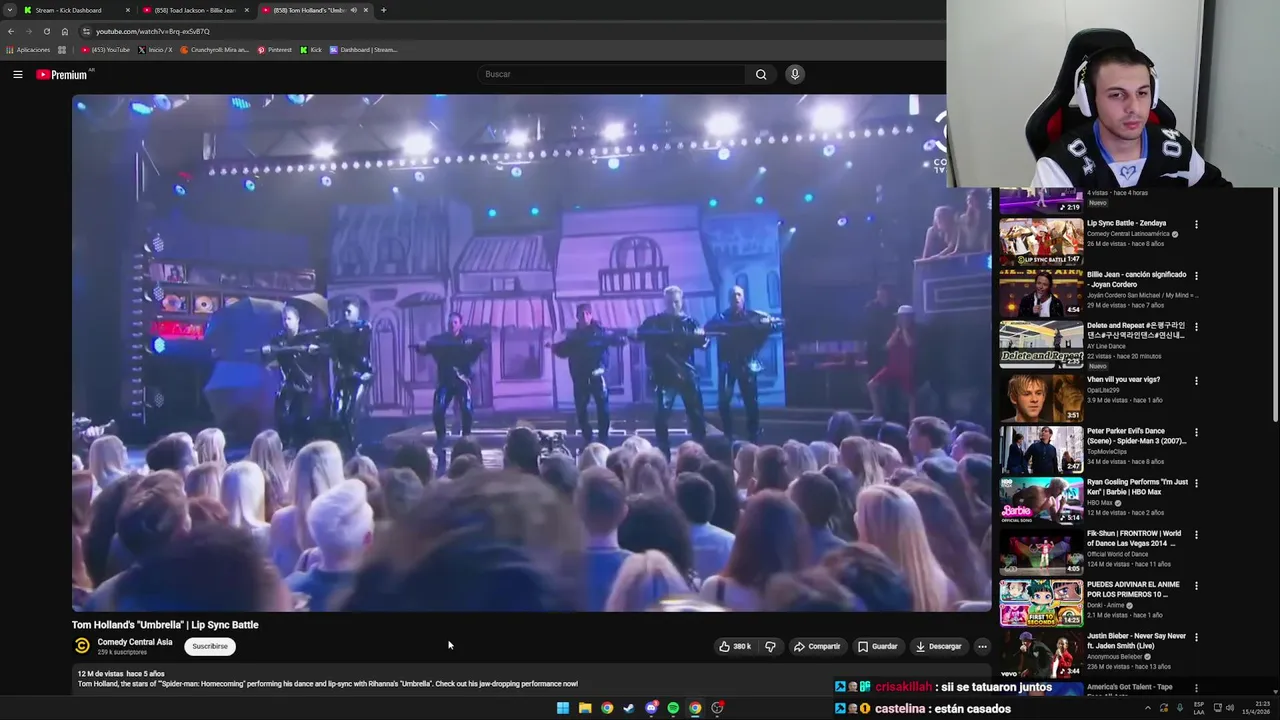This screenshot has width=1280, height=720.
Task: Mute the tab via speaker icon
Action: point(353,10)
